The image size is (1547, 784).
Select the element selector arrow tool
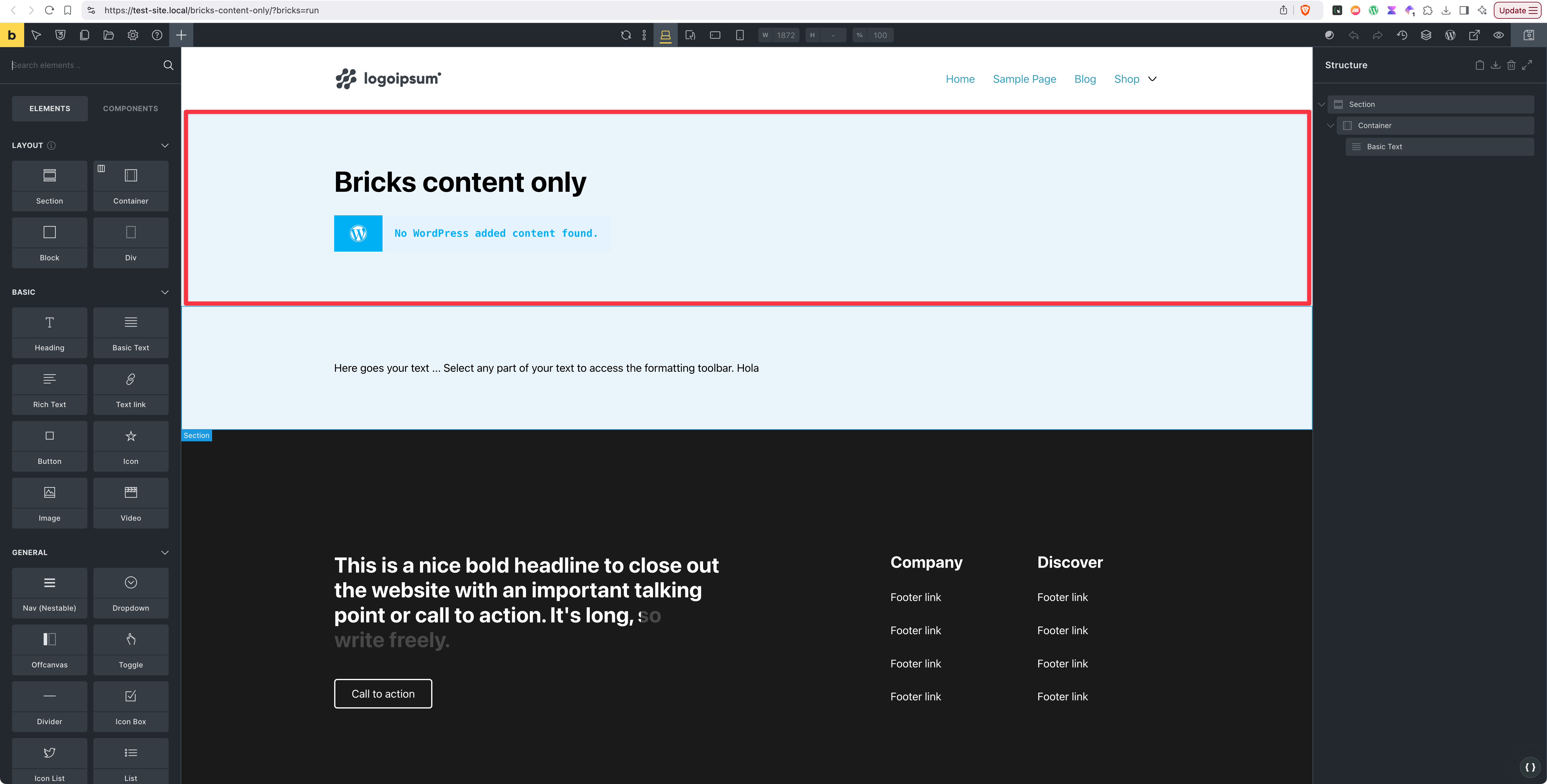pos(36,35)
